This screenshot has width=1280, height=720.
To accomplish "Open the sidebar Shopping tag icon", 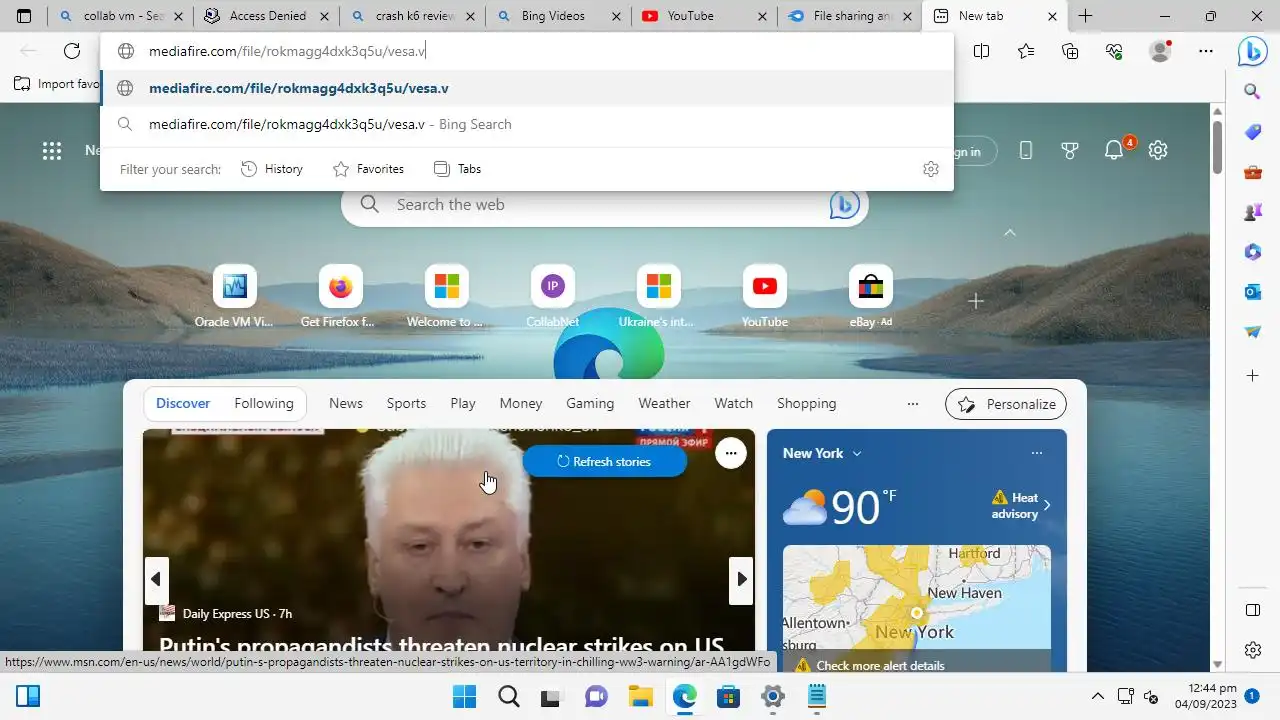I will (1252, 132).
